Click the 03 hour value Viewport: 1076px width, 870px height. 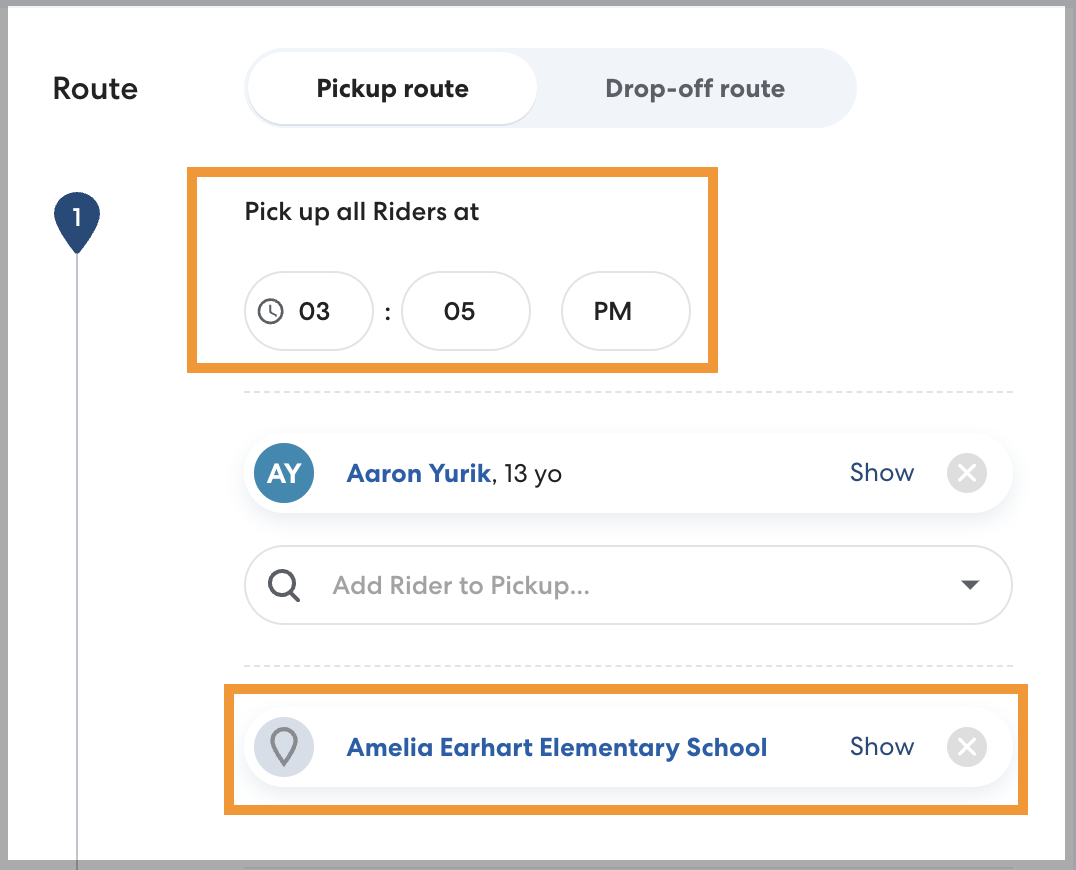tap(314, 311)
